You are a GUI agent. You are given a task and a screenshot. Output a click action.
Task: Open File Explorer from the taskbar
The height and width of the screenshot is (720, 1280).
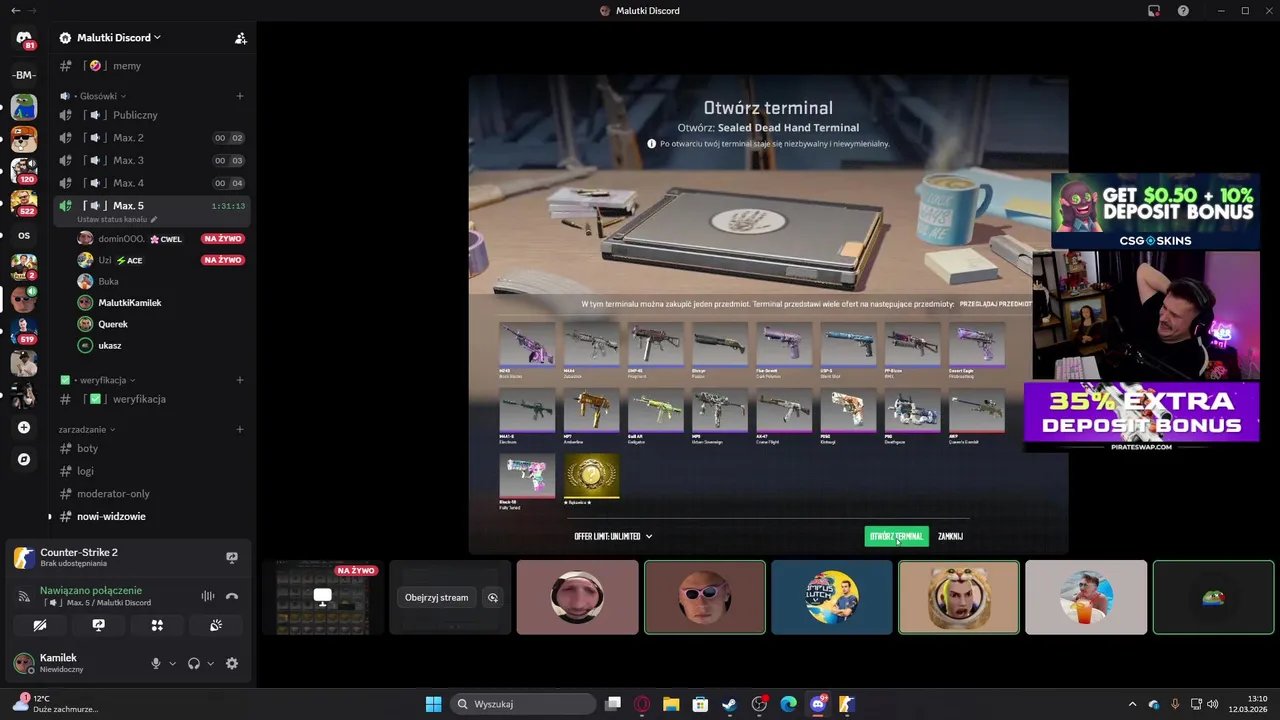coord(671,704)
